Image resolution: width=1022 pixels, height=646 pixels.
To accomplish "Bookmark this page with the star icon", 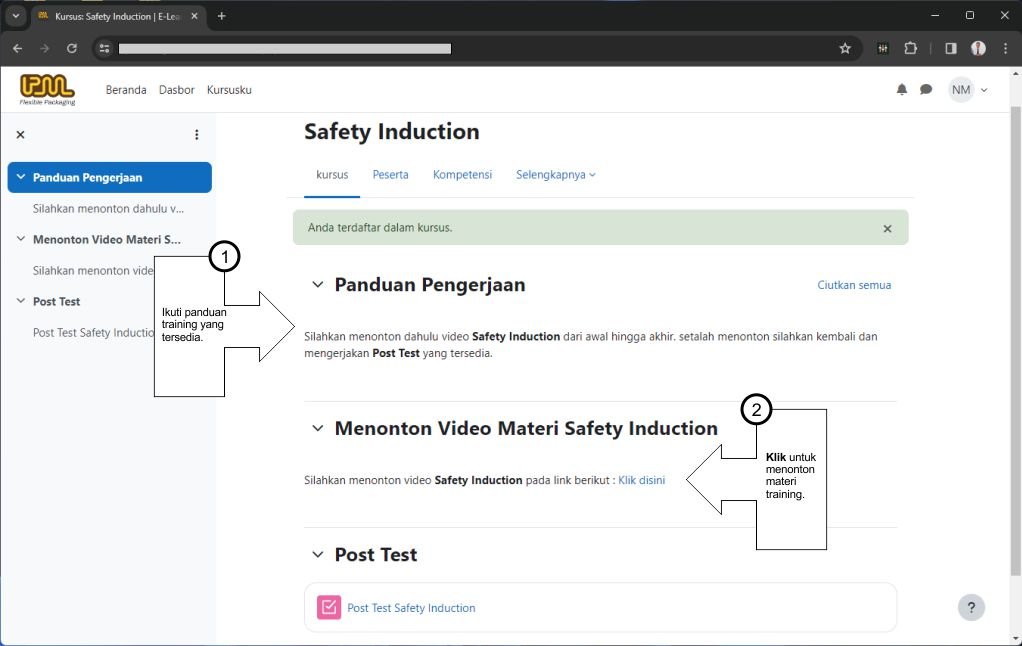I will tap(845, 48).
